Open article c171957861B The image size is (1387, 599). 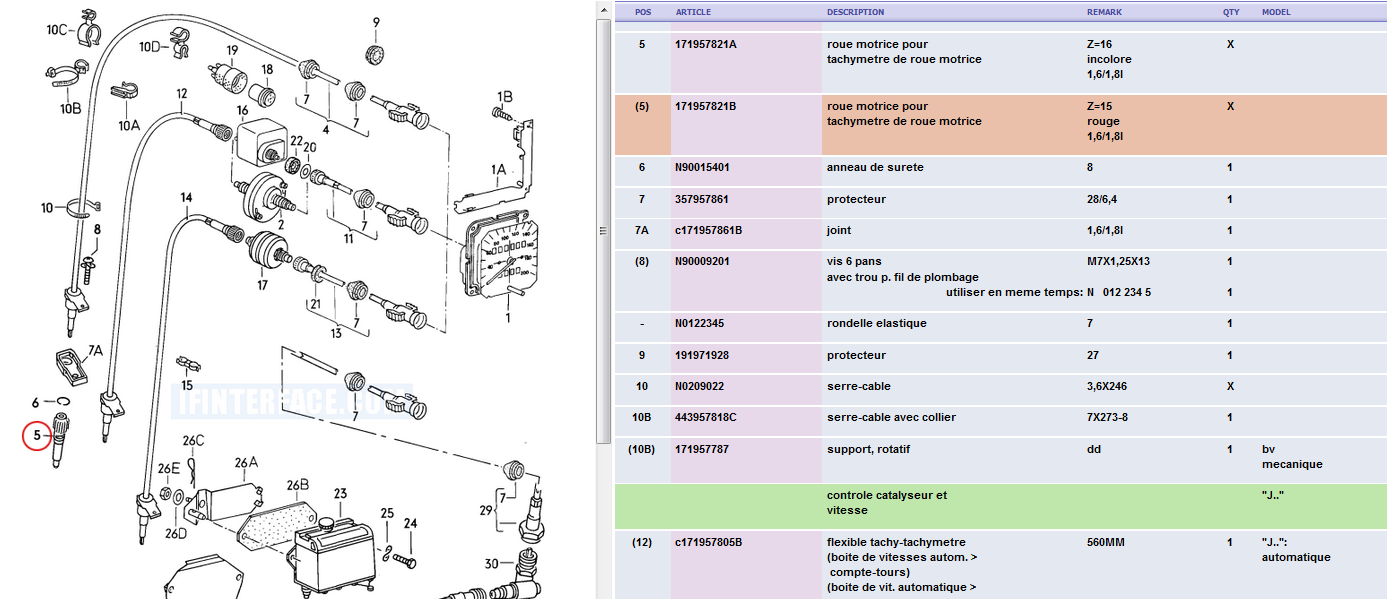pos(709,231)
